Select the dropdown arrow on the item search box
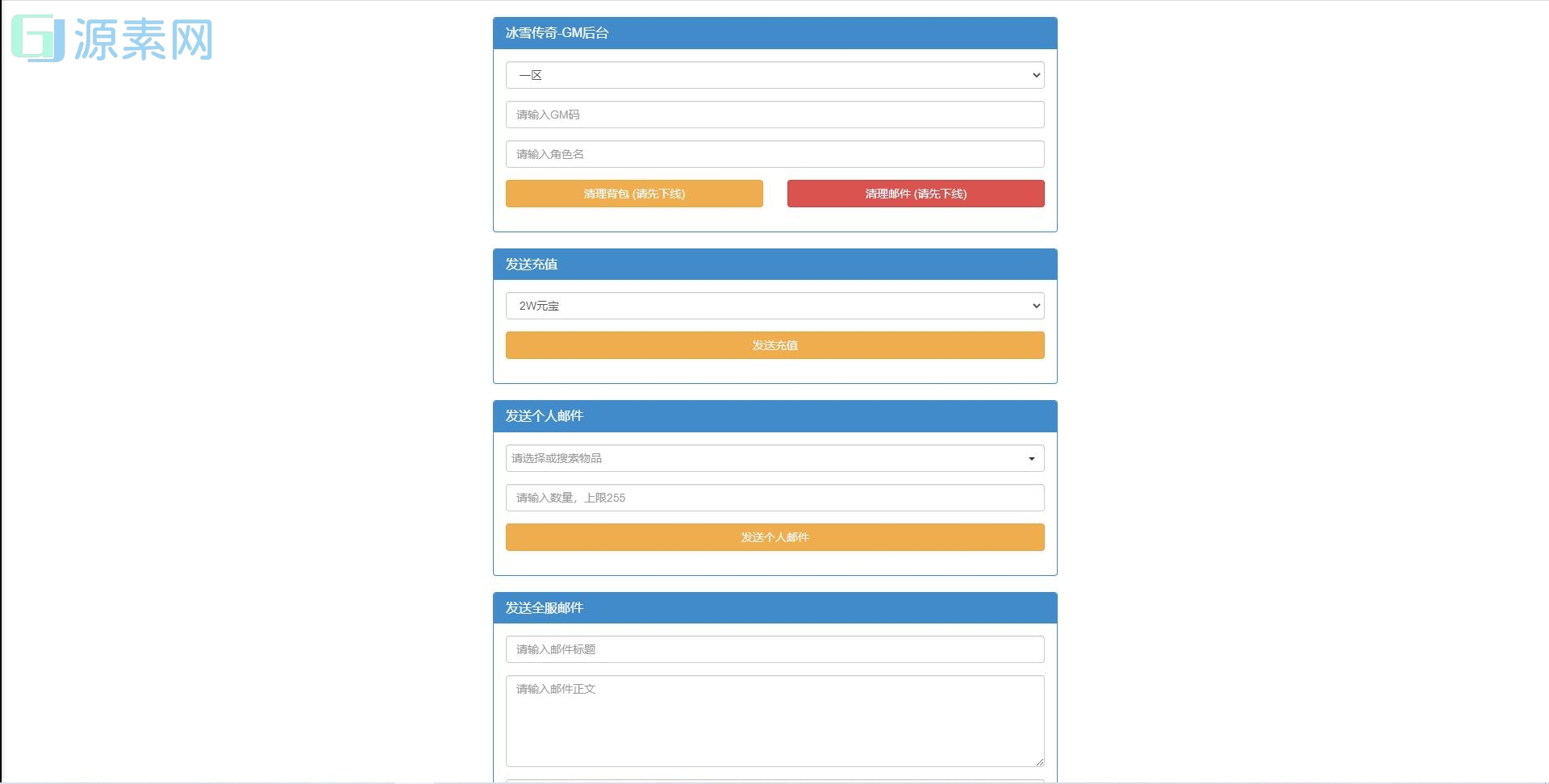The height and width of the screenshot is (784, 1549). [1030, 457]
